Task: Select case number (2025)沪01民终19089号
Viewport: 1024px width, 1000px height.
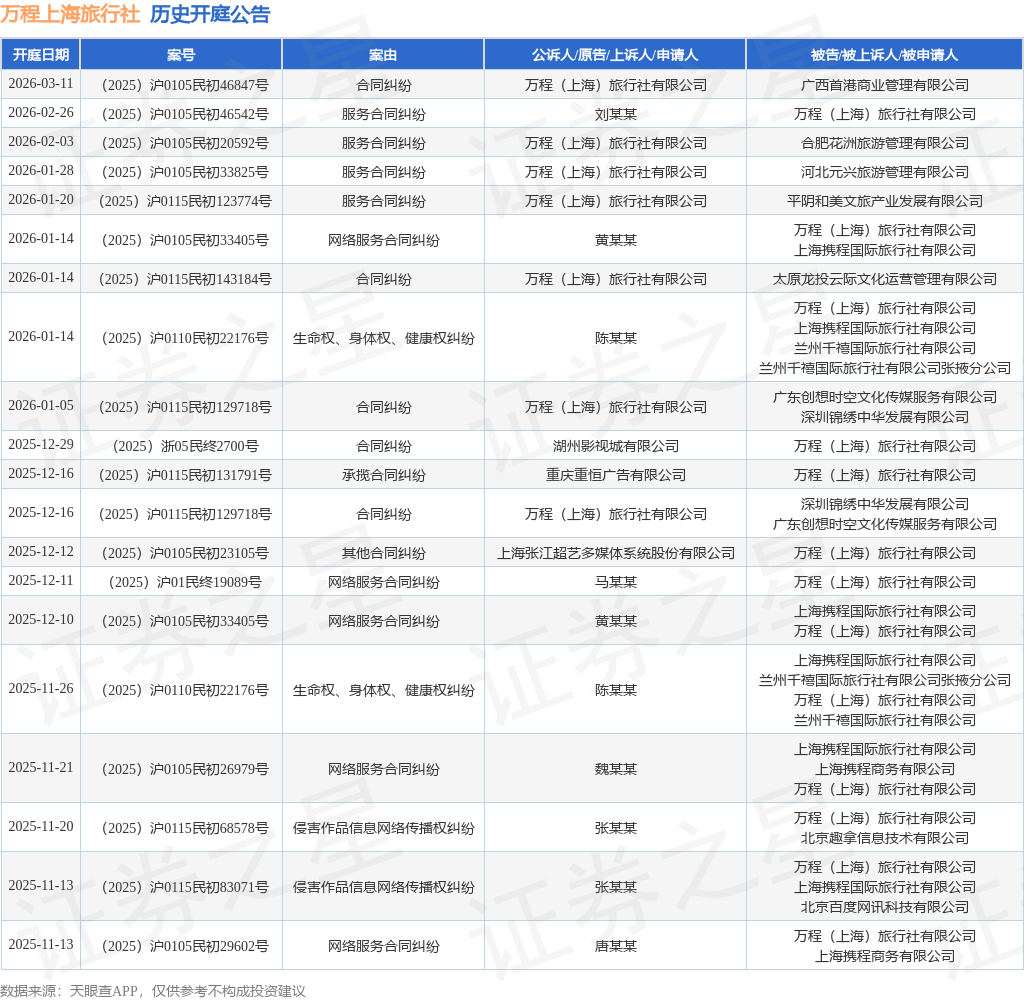Action: point(185,582)
